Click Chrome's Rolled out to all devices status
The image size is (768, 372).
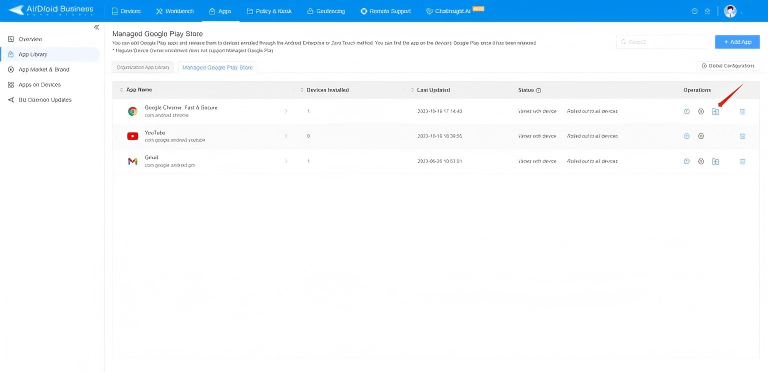pos(592,111)
